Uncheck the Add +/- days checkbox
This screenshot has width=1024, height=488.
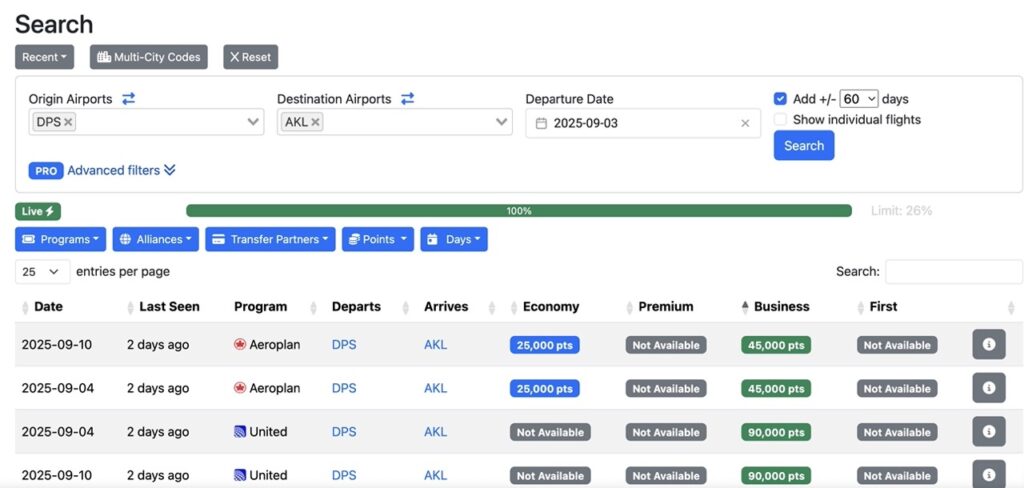[x=780, y=99]
